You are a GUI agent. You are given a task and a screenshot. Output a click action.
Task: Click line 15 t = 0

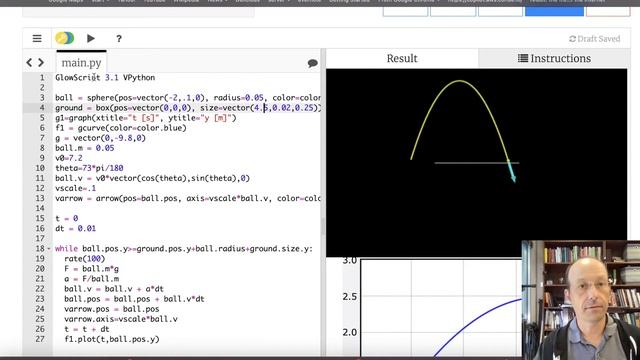[67, 218]
